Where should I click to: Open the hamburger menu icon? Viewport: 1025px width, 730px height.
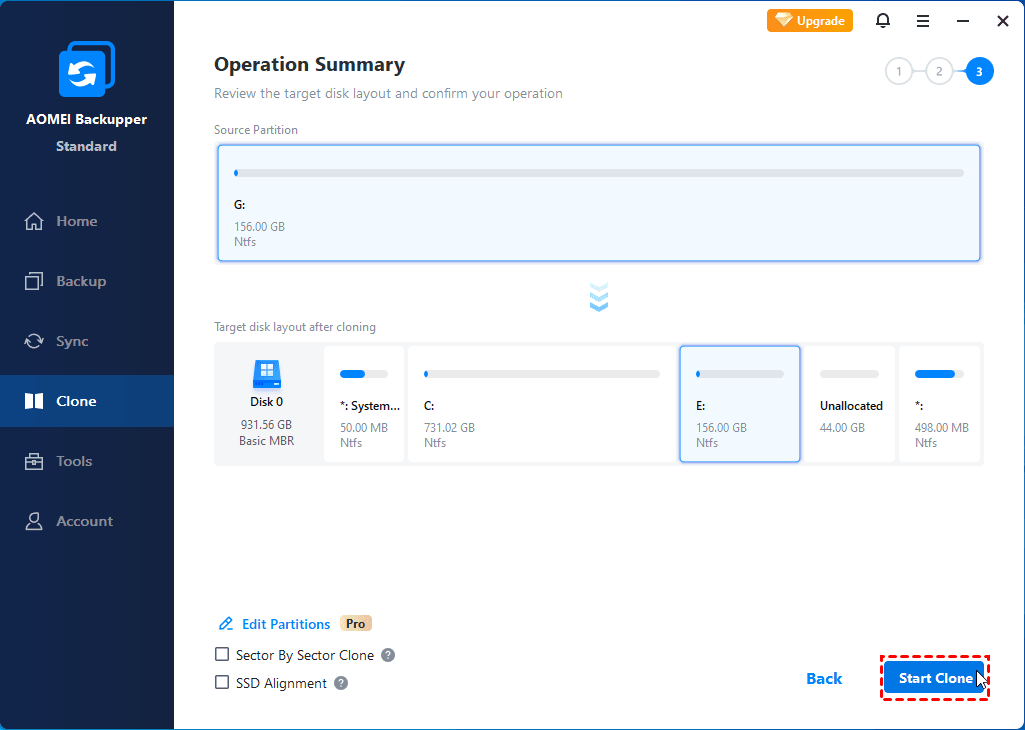tap(922, 22)
